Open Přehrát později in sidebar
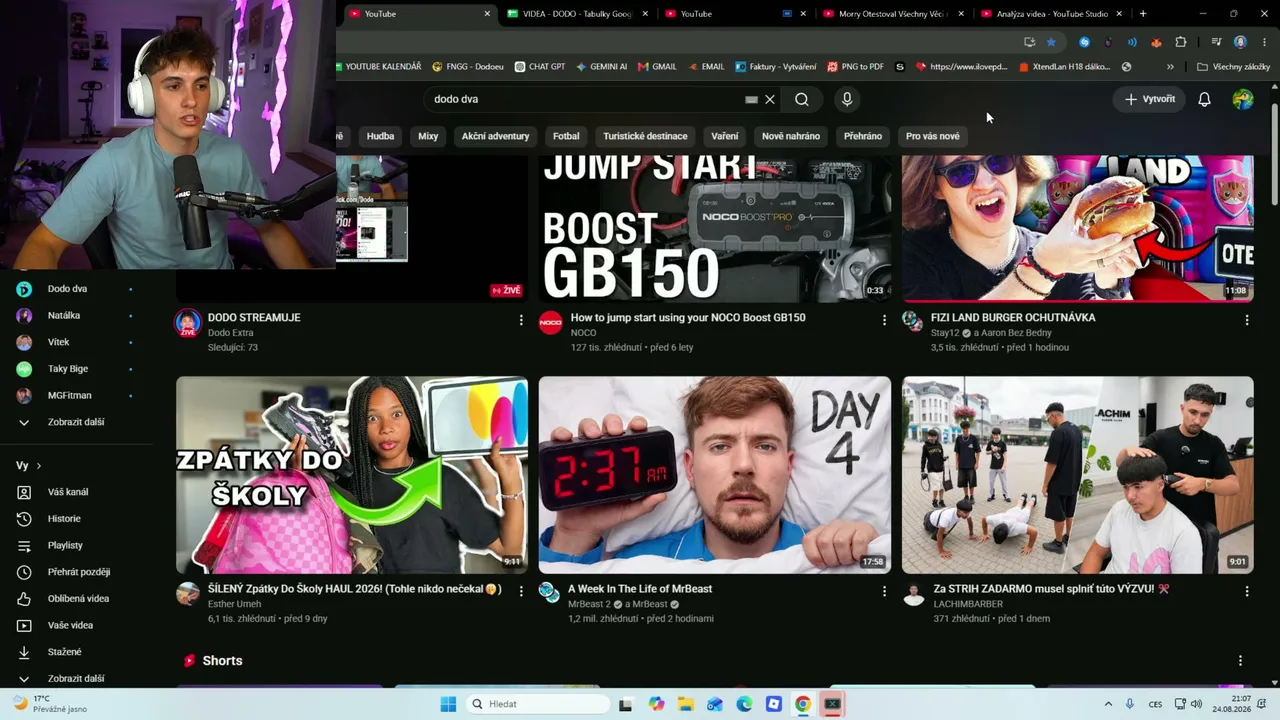 pos(76,572)
